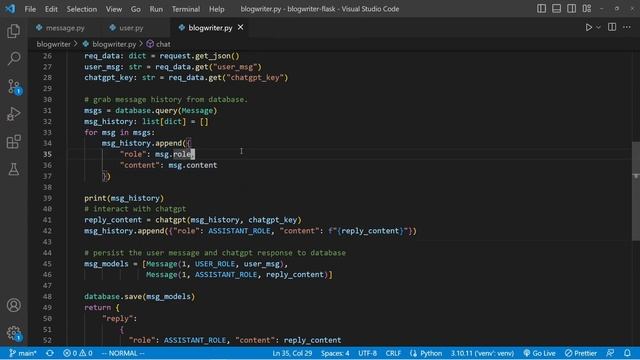The image size is (640, 360).
Task: Close the blogwriter.py tab
Action: [x=241, y=27]
